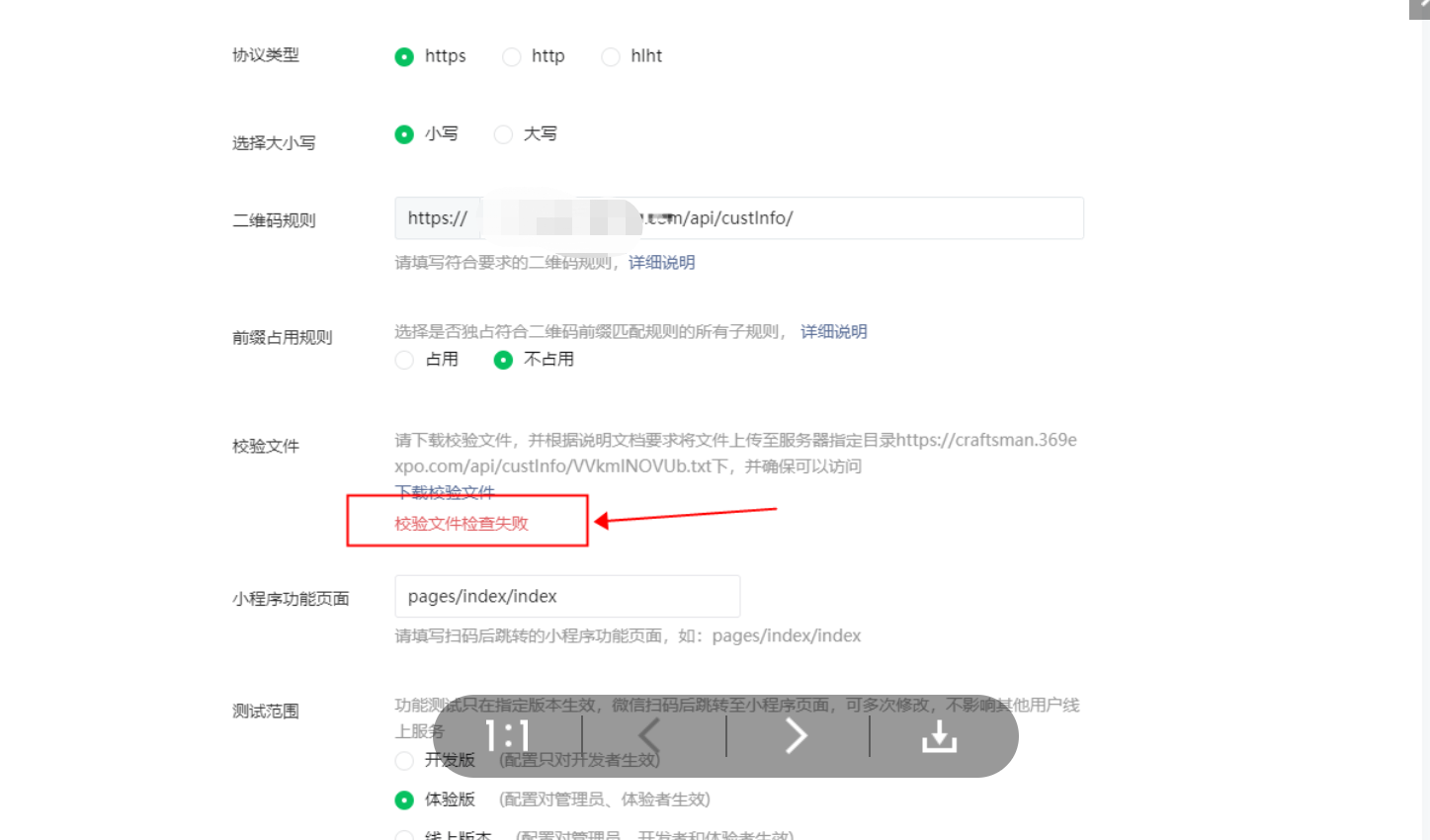Click the 校验文件检查失败 error message

click(462, 524)
